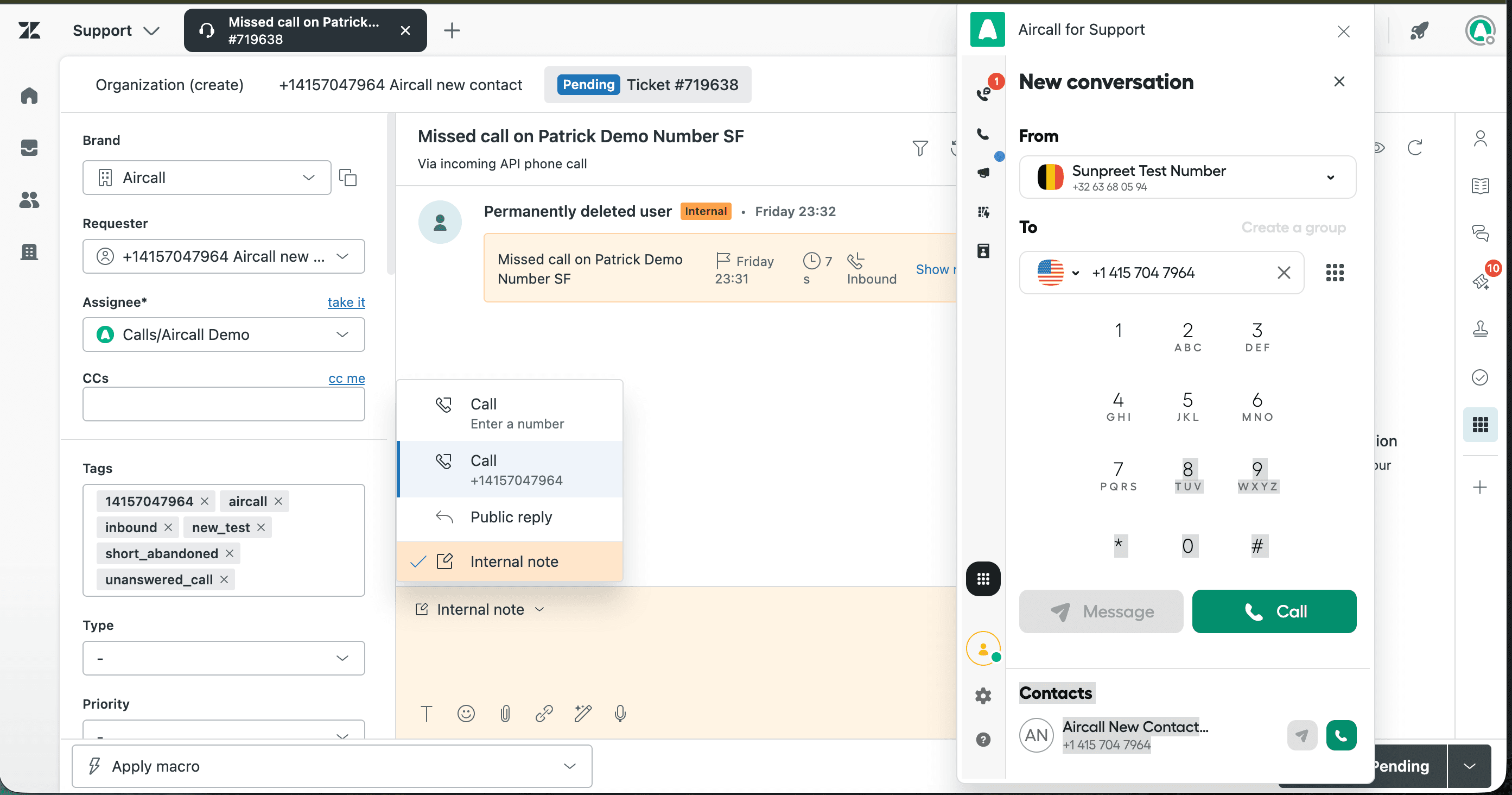Open Aircall settings gear icon
Viewport: 1512px width, 795px height.
983,696
